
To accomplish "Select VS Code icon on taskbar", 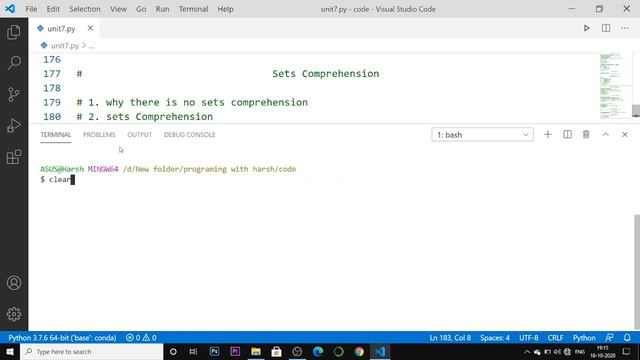I will click(380, 351).
